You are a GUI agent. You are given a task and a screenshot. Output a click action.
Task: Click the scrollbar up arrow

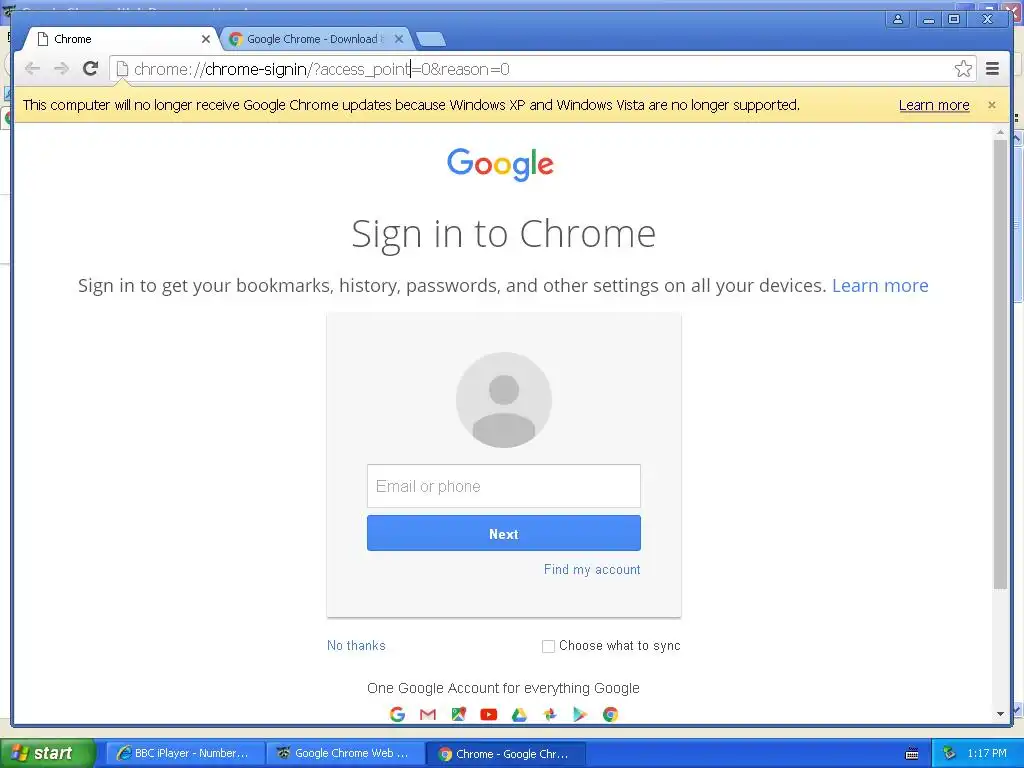coord(1000,132)
